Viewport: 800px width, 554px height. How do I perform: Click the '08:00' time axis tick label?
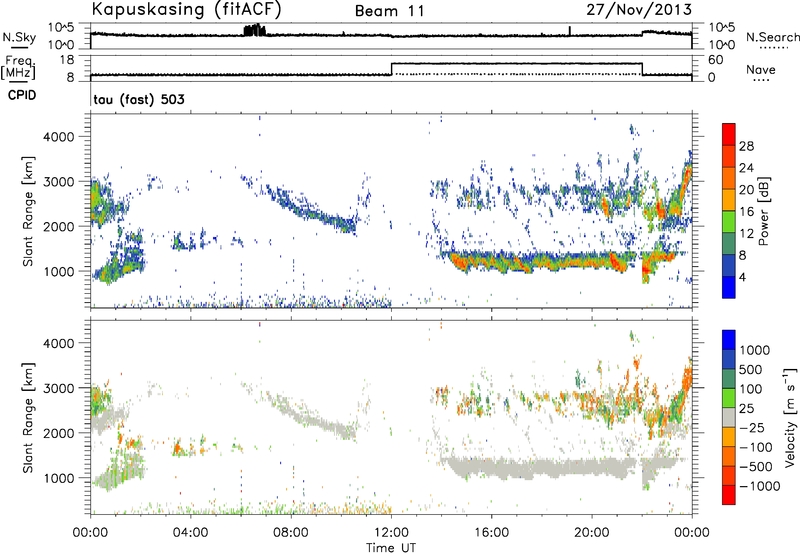click(x=290, y=533)
